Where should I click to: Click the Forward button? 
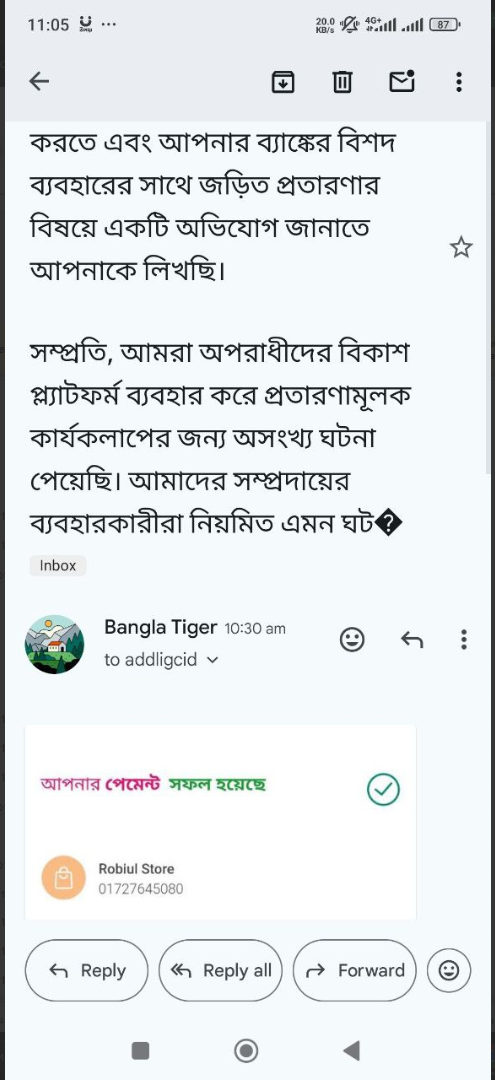point(355,970)
